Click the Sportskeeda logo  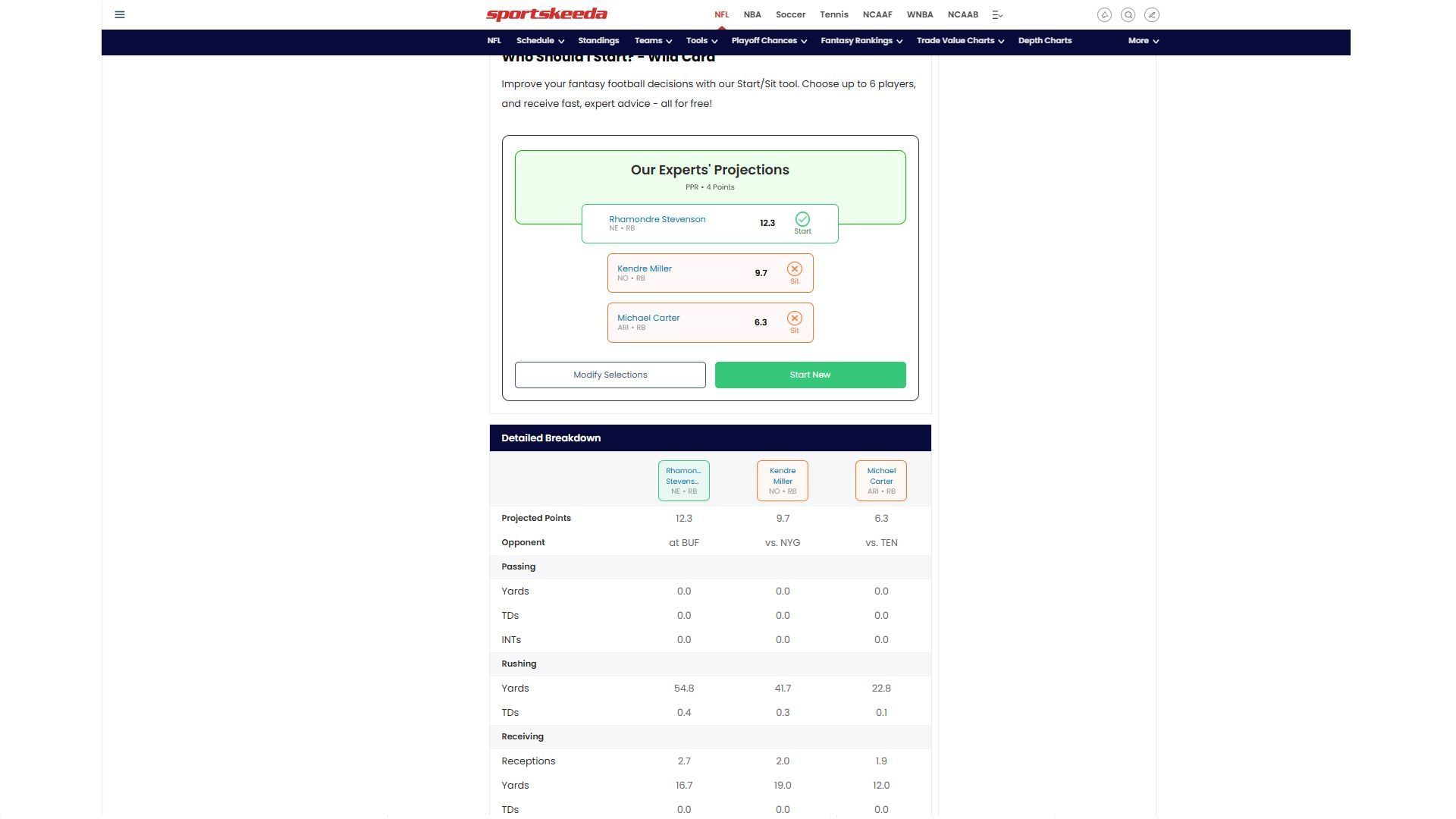tap(546, 14)
